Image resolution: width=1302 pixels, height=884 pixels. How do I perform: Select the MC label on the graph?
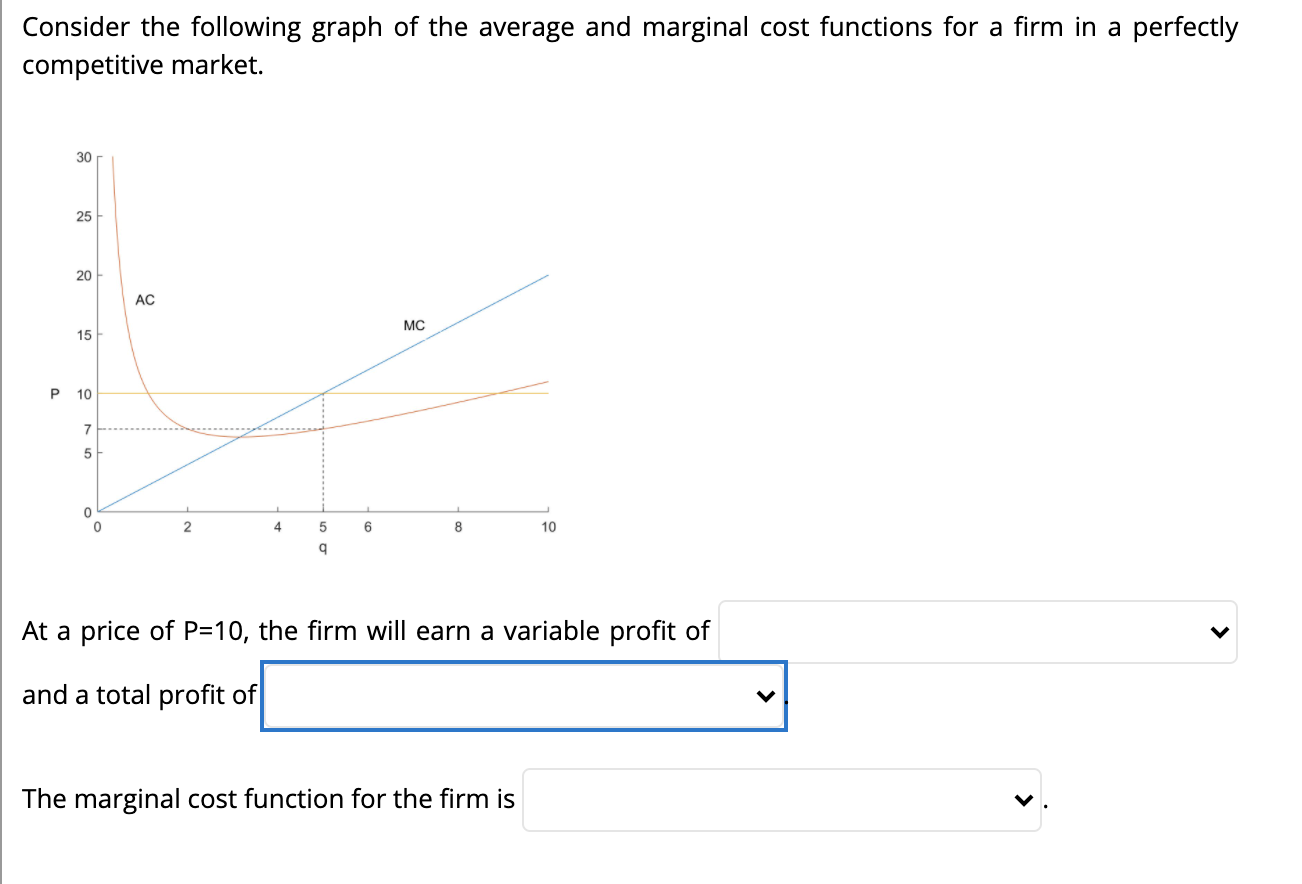pyautogui.click(x=412, y=325)
